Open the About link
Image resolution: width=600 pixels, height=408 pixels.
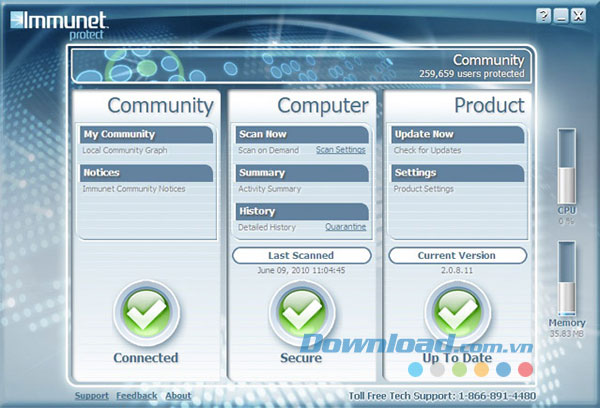pyautogui.click(x=178, y=396)
